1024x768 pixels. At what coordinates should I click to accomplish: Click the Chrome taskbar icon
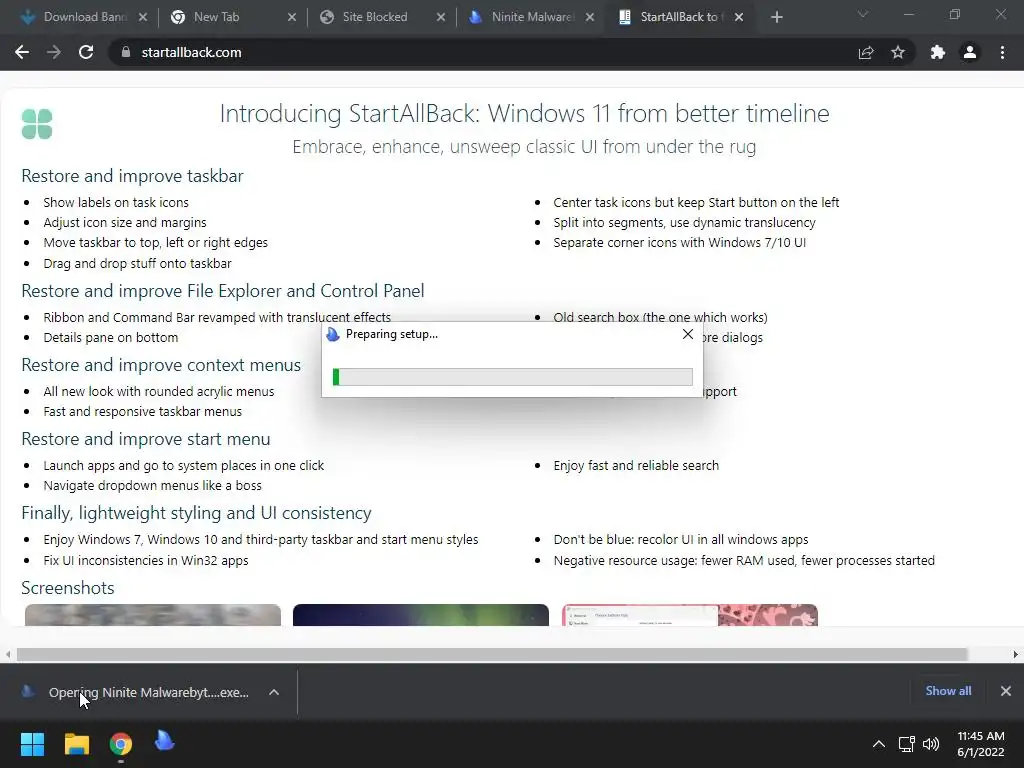click(x=121, y=744)
